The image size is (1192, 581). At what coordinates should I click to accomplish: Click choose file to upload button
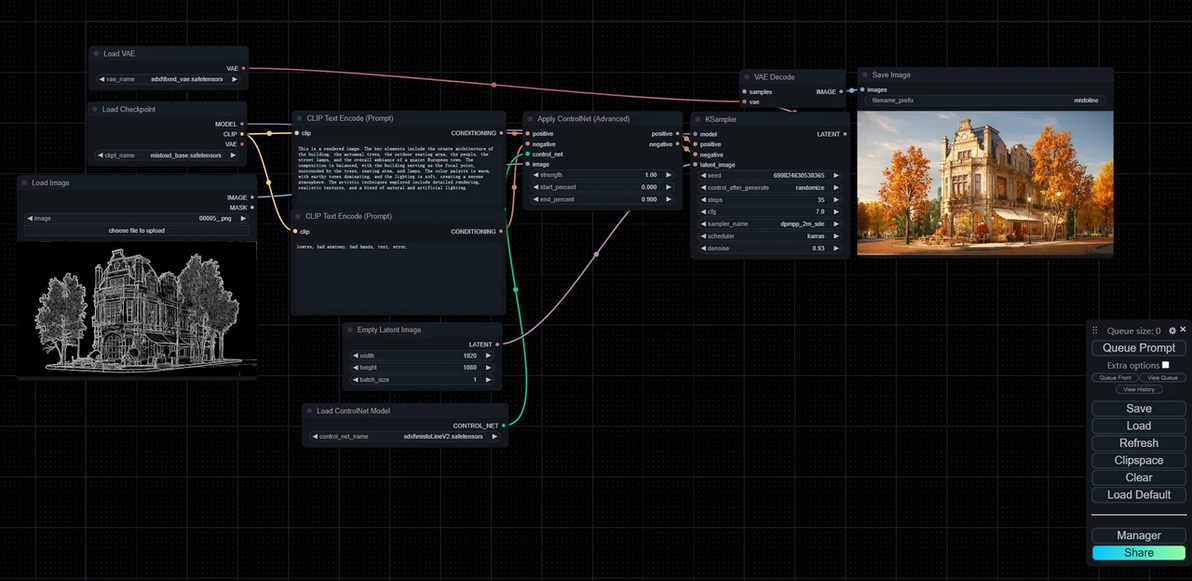coord(137,230)
